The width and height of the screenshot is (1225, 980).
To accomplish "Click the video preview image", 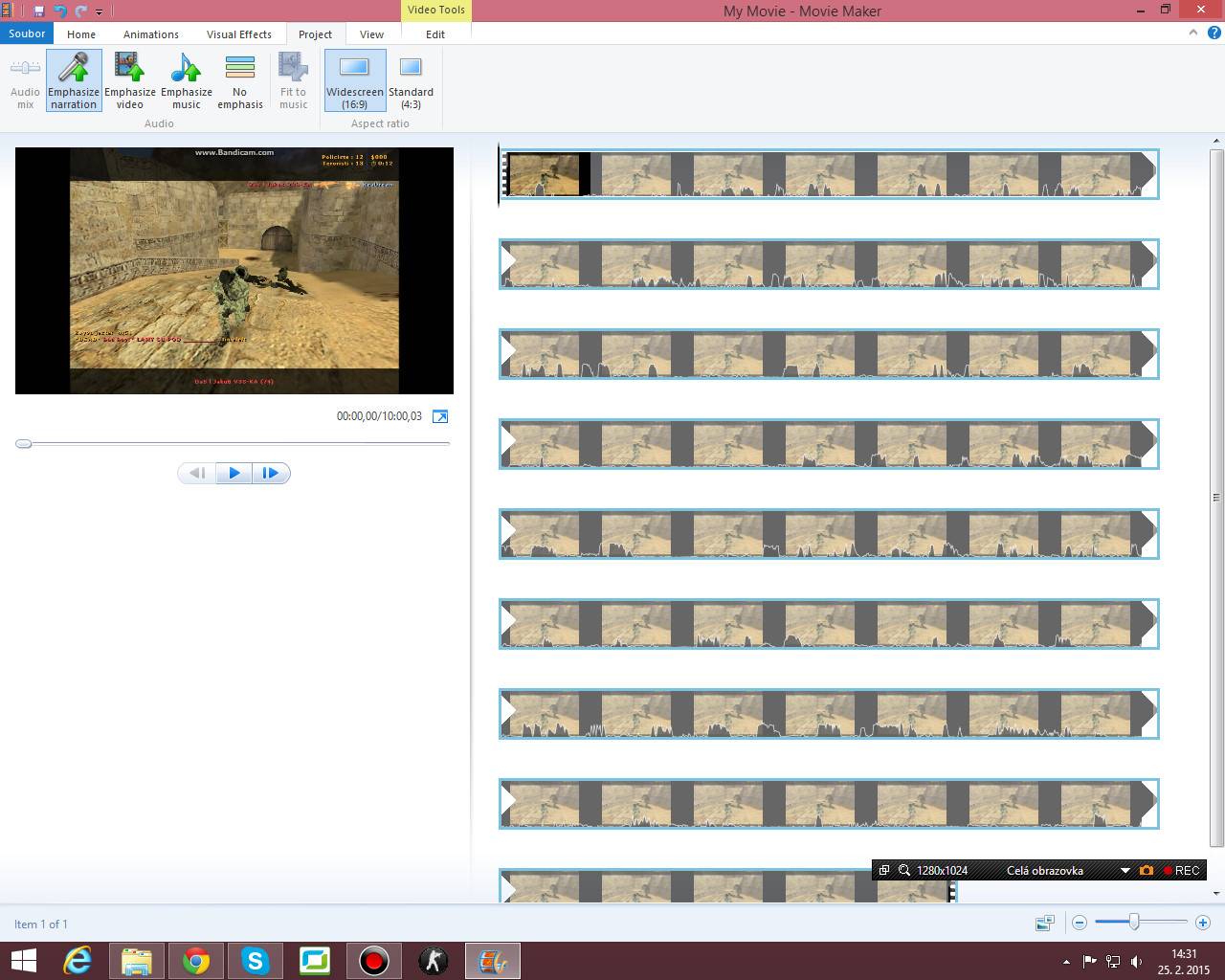I will coord(234,271).
